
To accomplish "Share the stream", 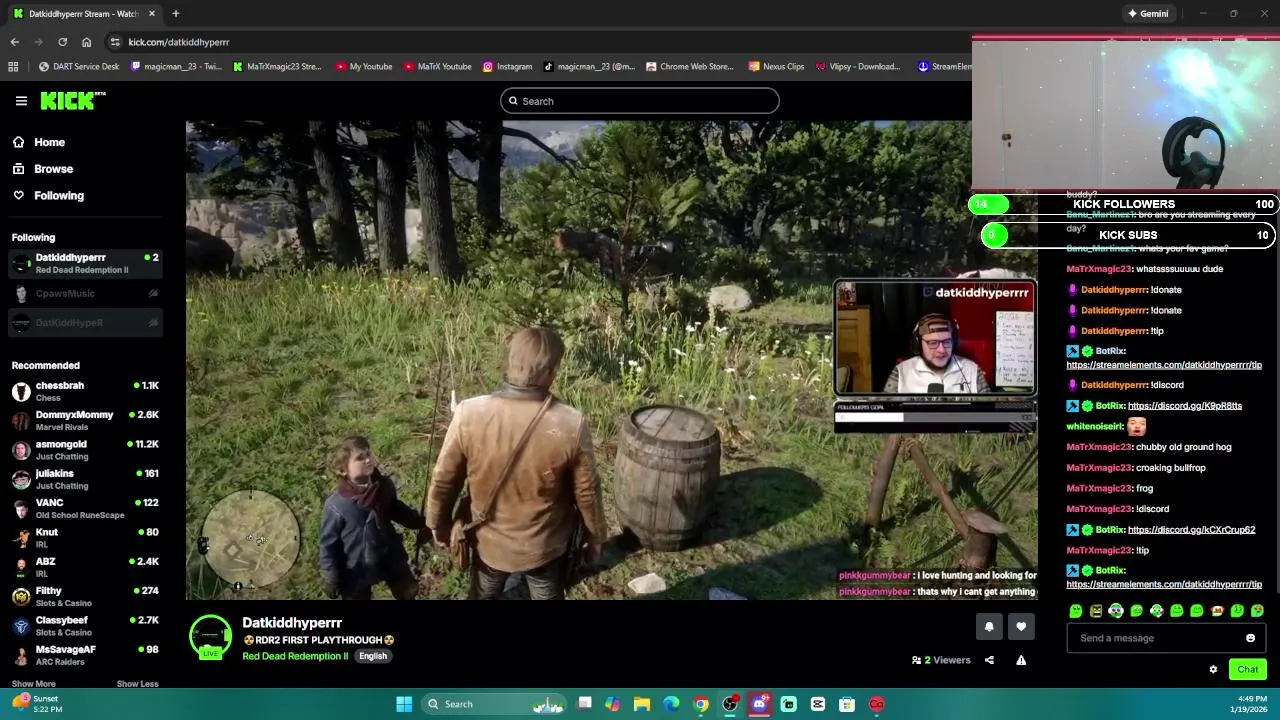I will click(989, 660).
